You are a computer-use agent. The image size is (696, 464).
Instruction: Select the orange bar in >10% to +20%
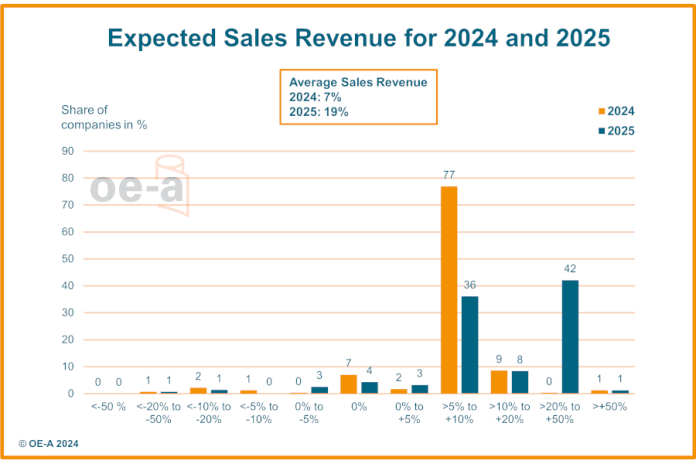(499, 381)
